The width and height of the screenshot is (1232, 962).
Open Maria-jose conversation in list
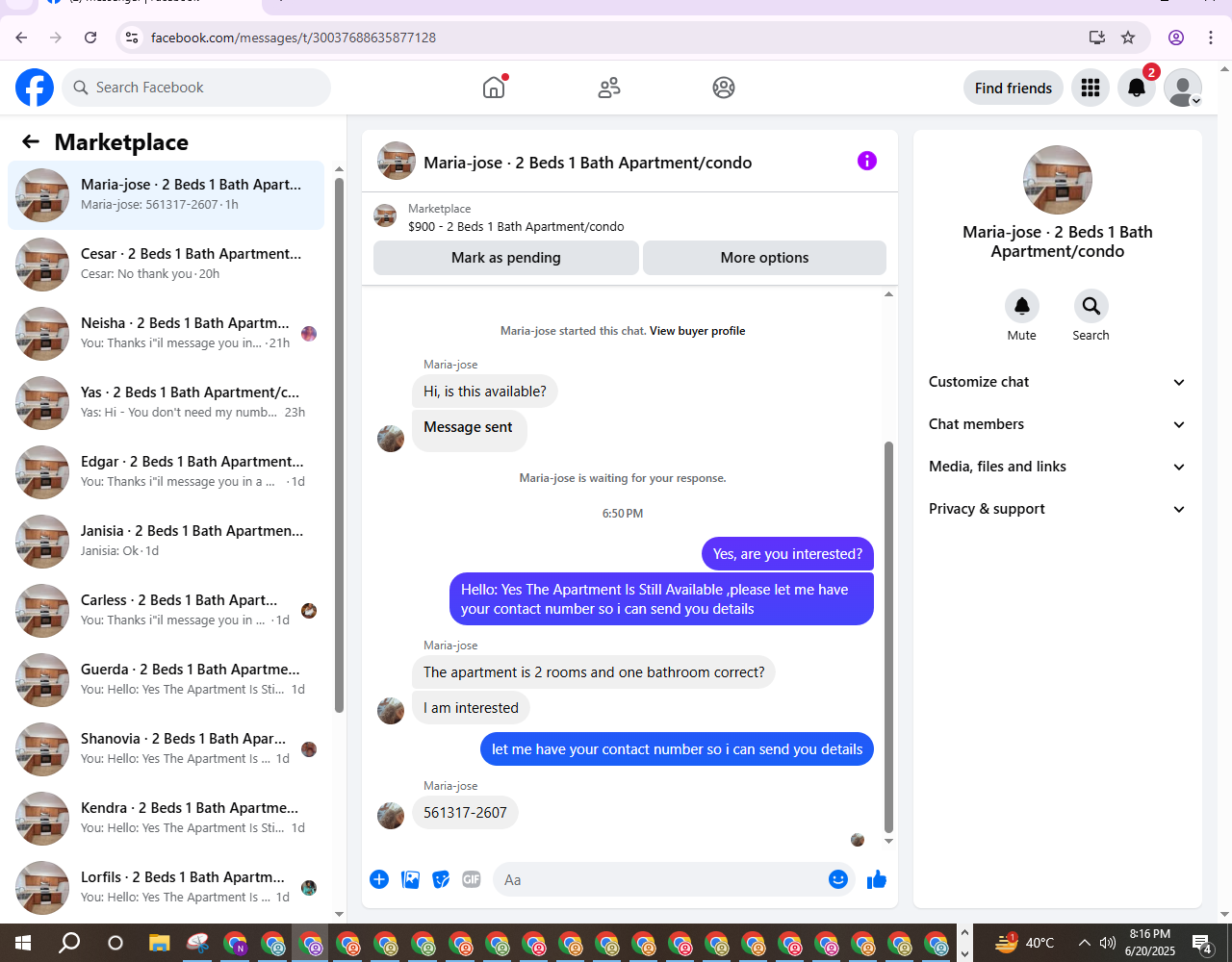click(x=166, y=195)
